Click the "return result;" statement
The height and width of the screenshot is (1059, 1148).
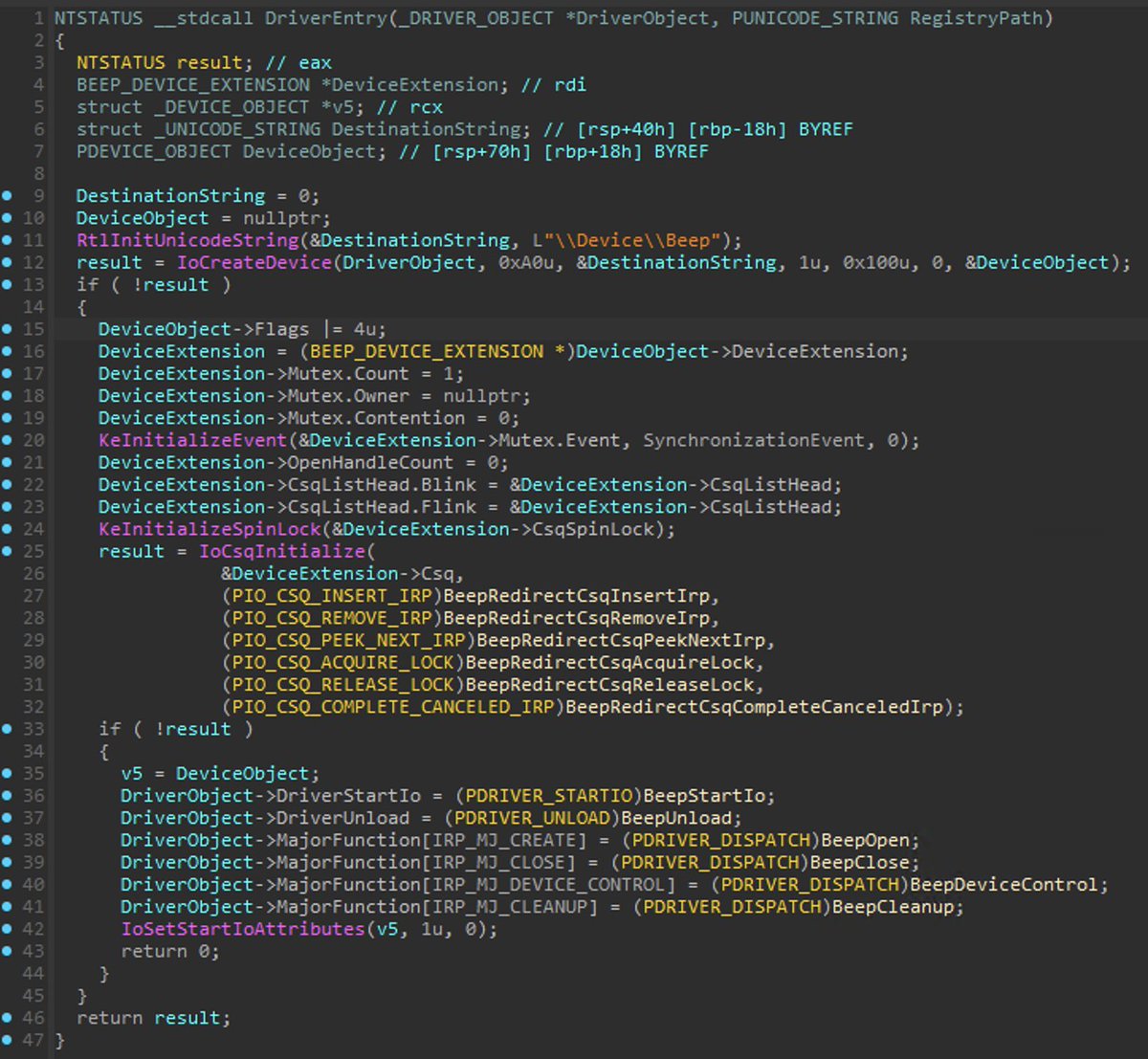154,1018
